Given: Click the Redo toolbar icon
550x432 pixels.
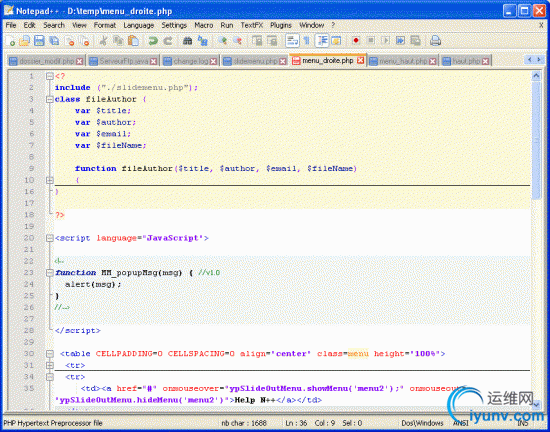Looking at the screenshot, I should [168, 41].
